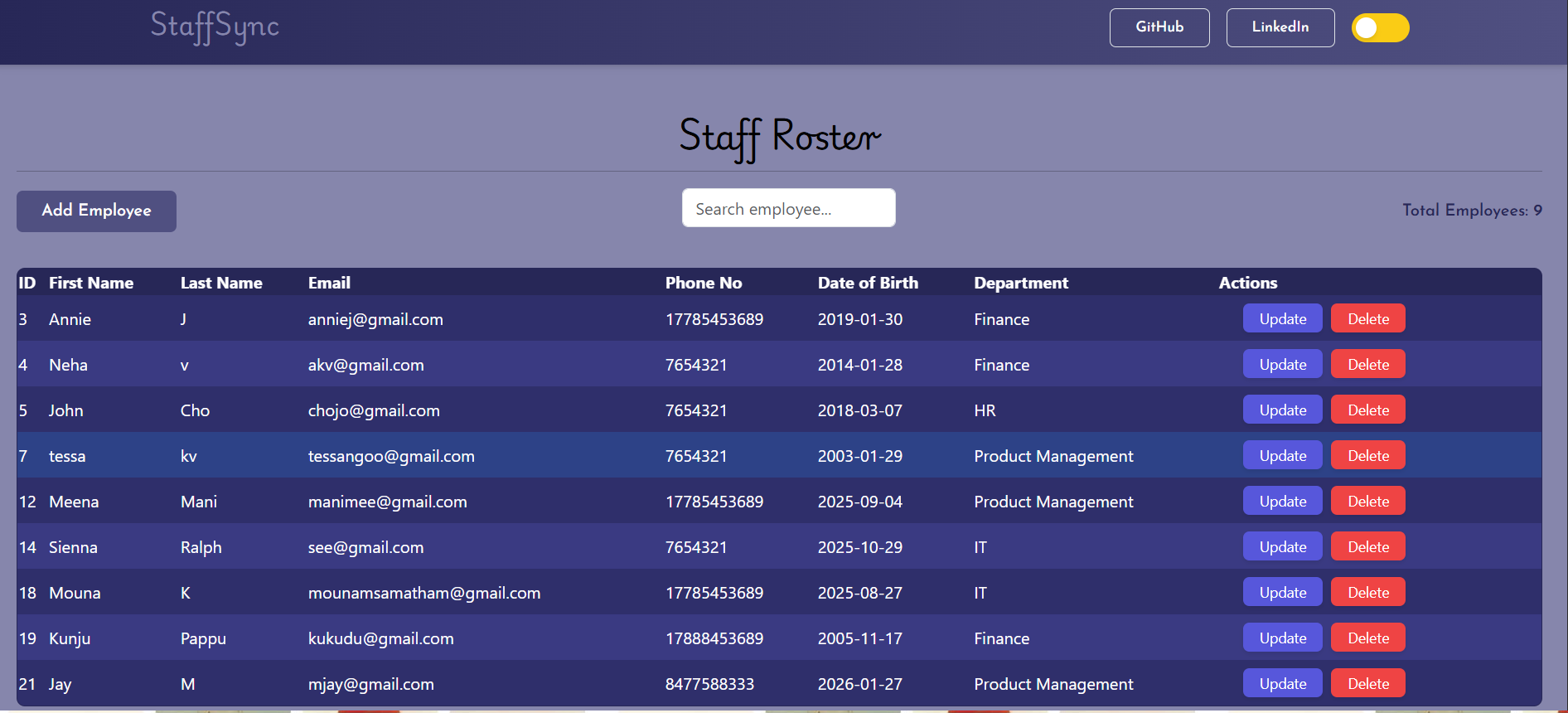Click birth date 2026-01-27
1568x713 pixels.
(x=860, y=684)
